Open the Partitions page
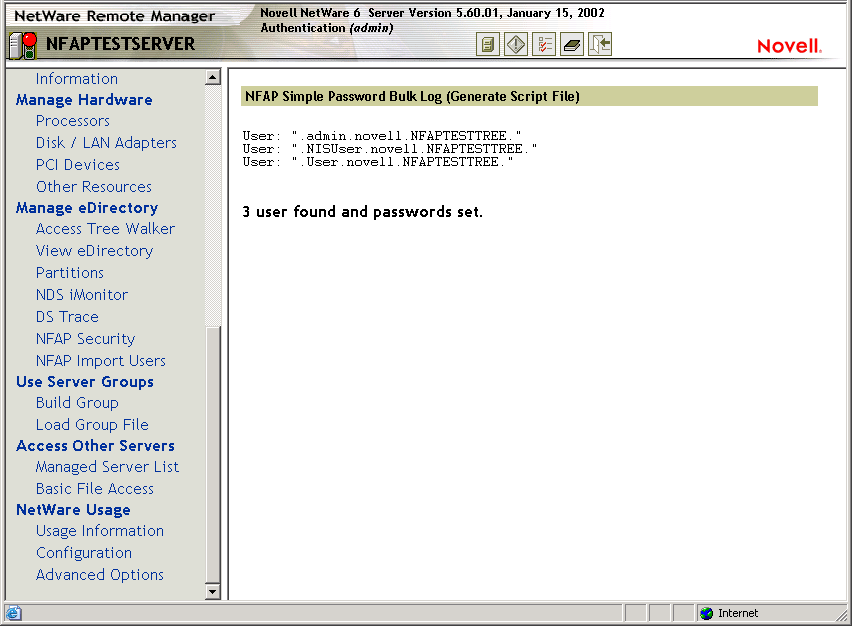The height and width of the screenshot is (626, 852). coord(69,272)
